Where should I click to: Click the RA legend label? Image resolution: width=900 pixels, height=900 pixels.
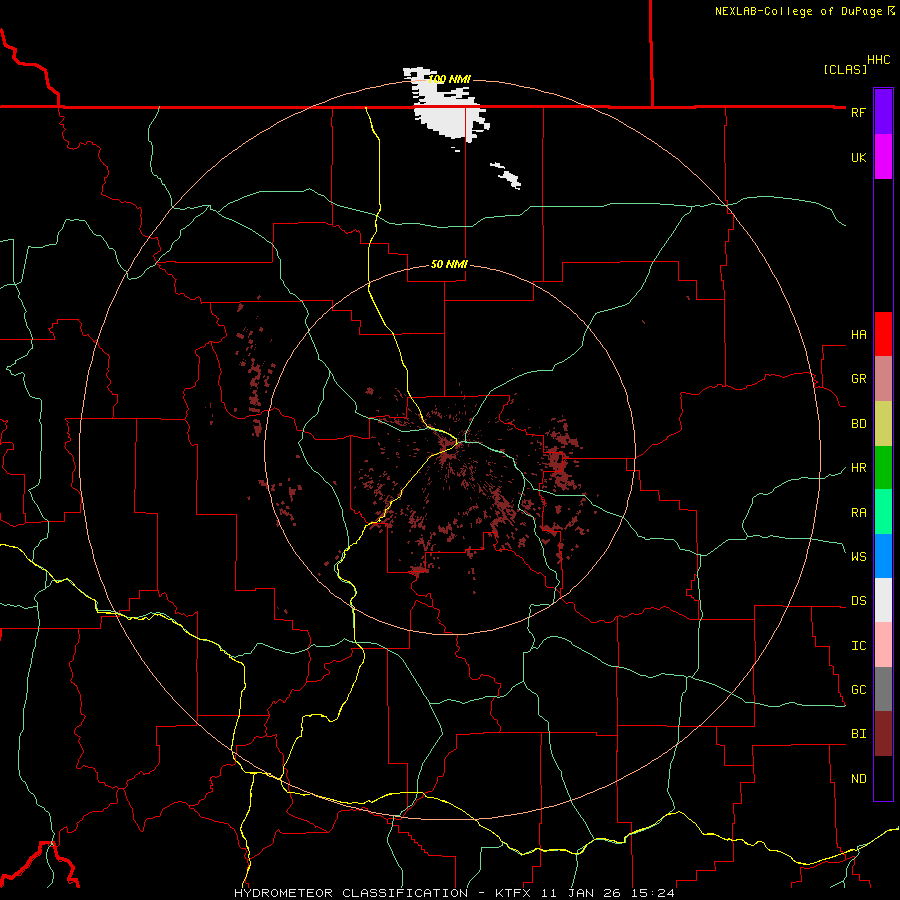pyautogui.click(x=858, y=513)
